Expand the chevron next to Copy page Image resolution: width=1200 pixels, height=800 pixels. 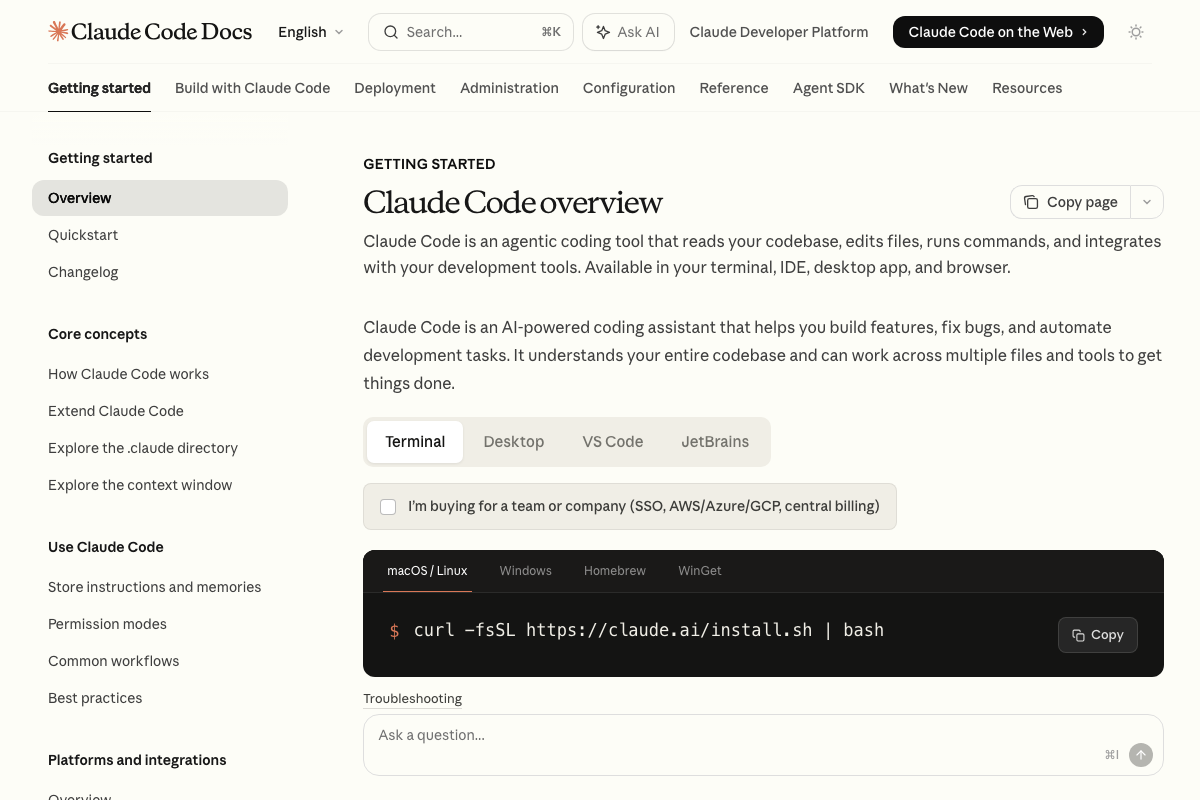click(x=1146, y=202)
